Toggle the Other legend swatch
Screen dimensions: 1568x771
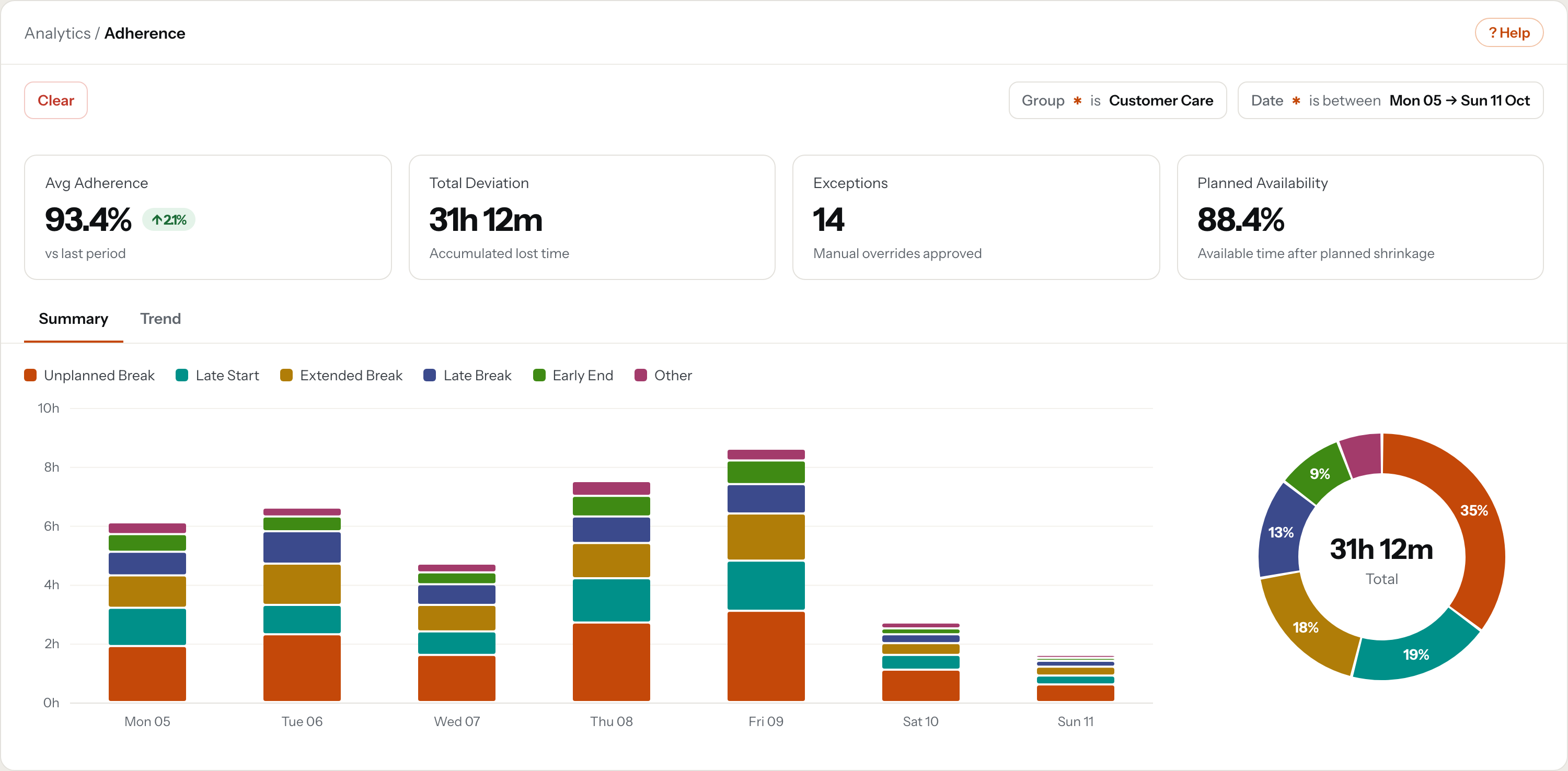641,376
